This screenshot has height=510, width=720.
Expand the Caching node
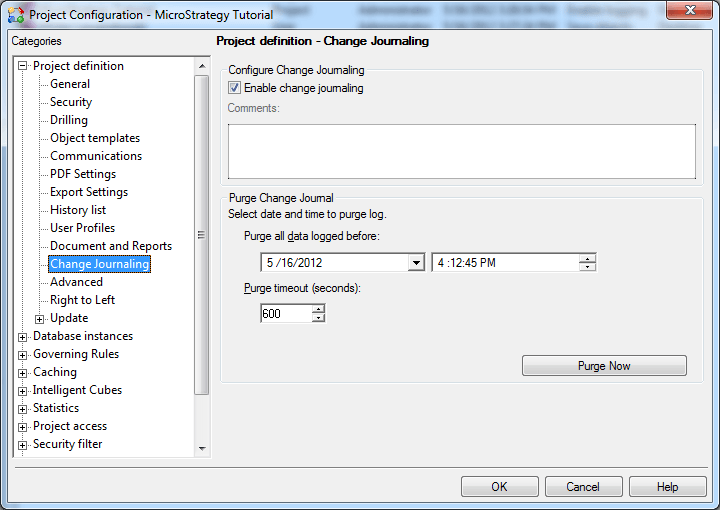(x=22, y=373)
